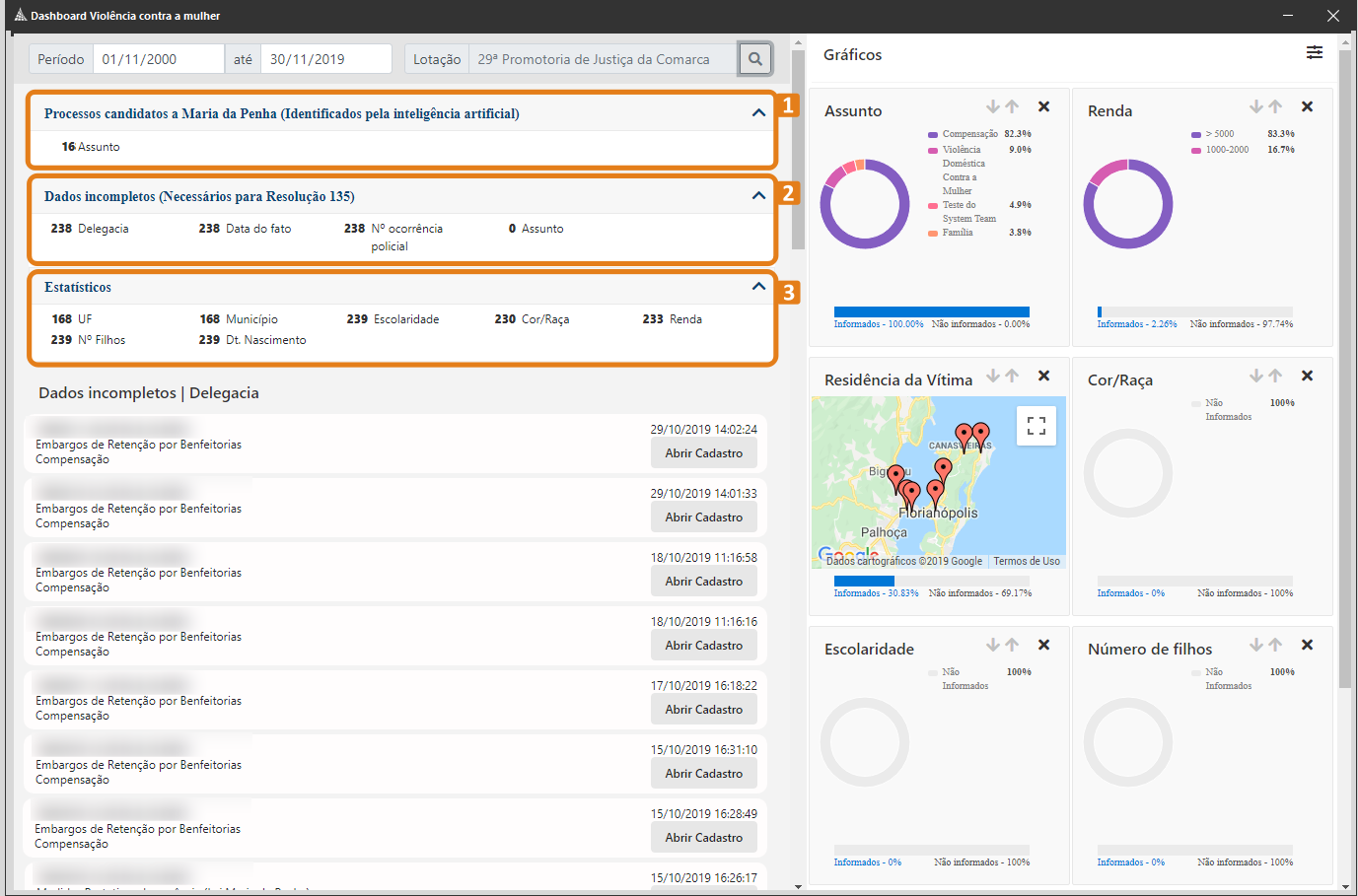
Task: Close the Número de filhos card
Action: [x=1308, y=645]
